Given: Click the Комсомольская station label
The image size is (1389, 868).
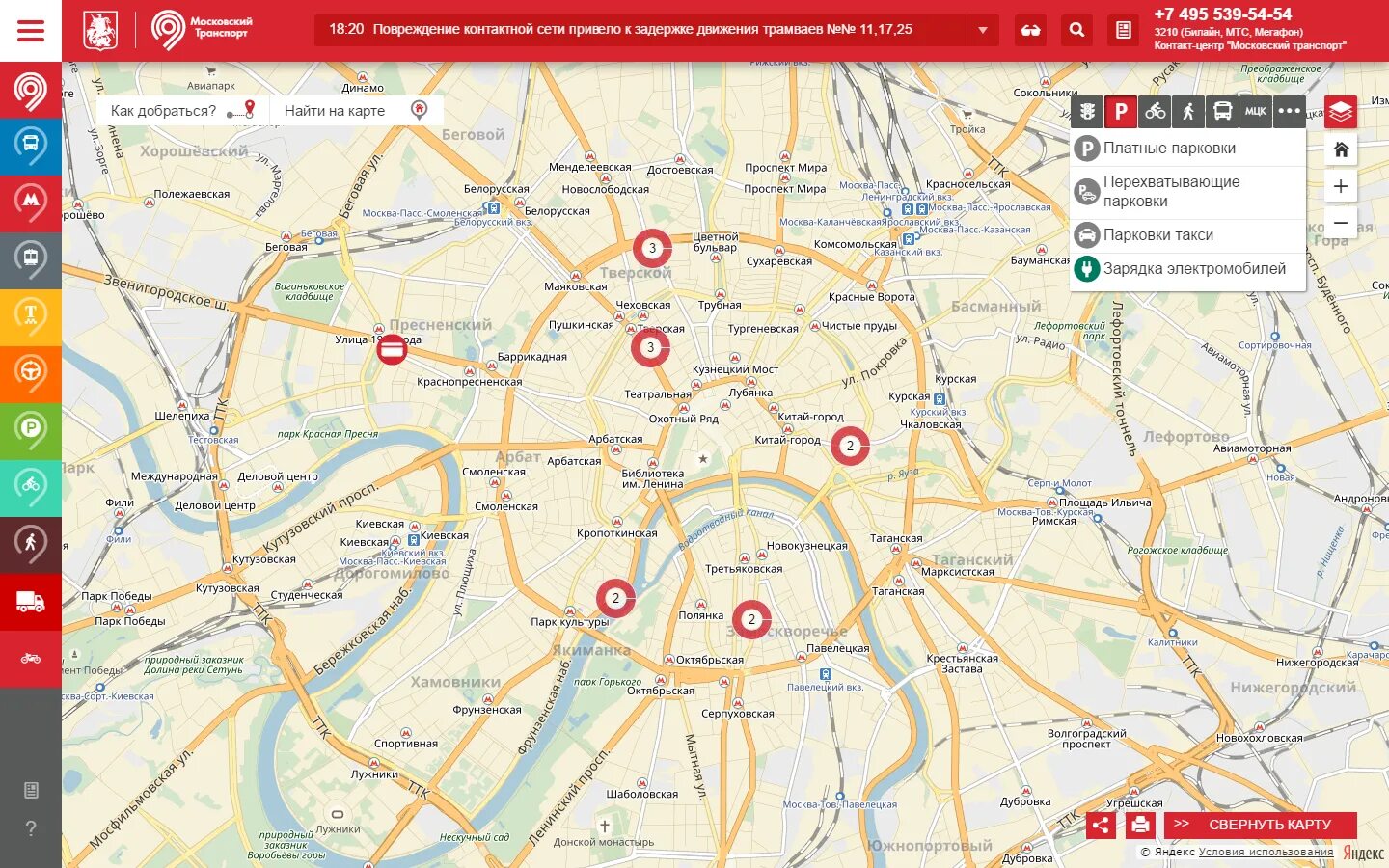Looking at the screenshot, I should tap(856, 244).
